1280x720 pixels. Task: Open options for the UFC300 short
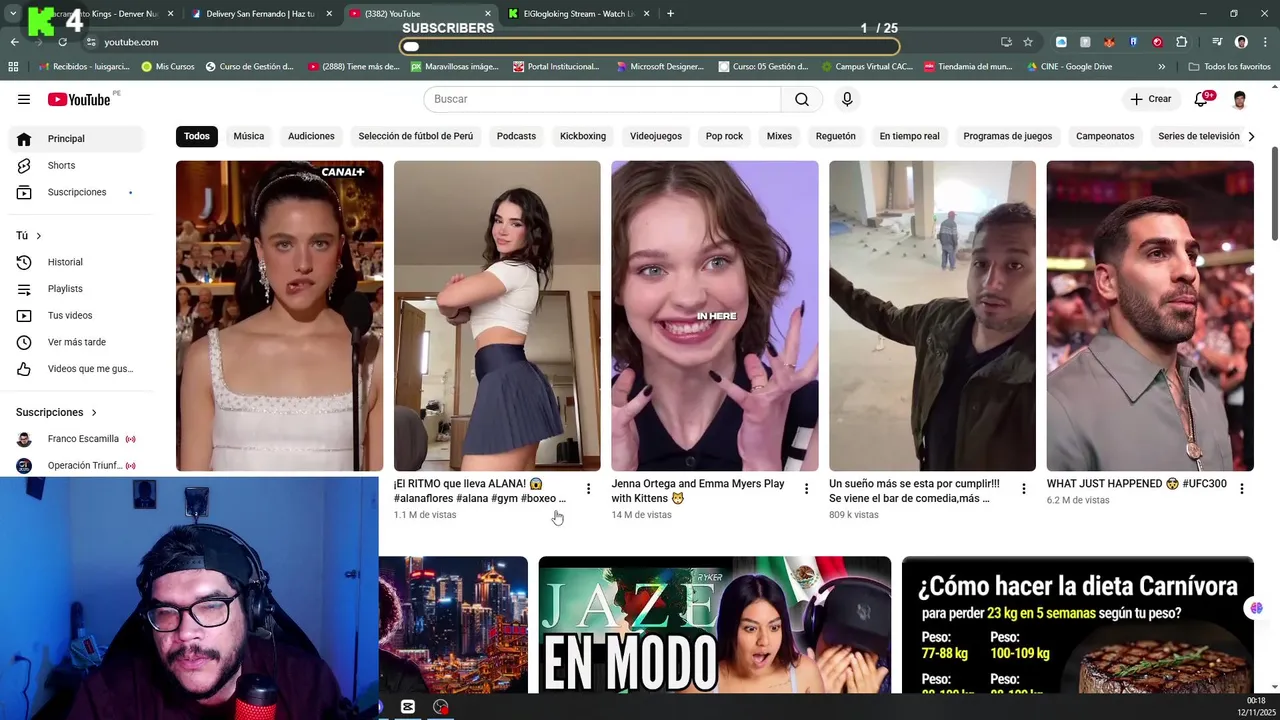pos(1241,489)
